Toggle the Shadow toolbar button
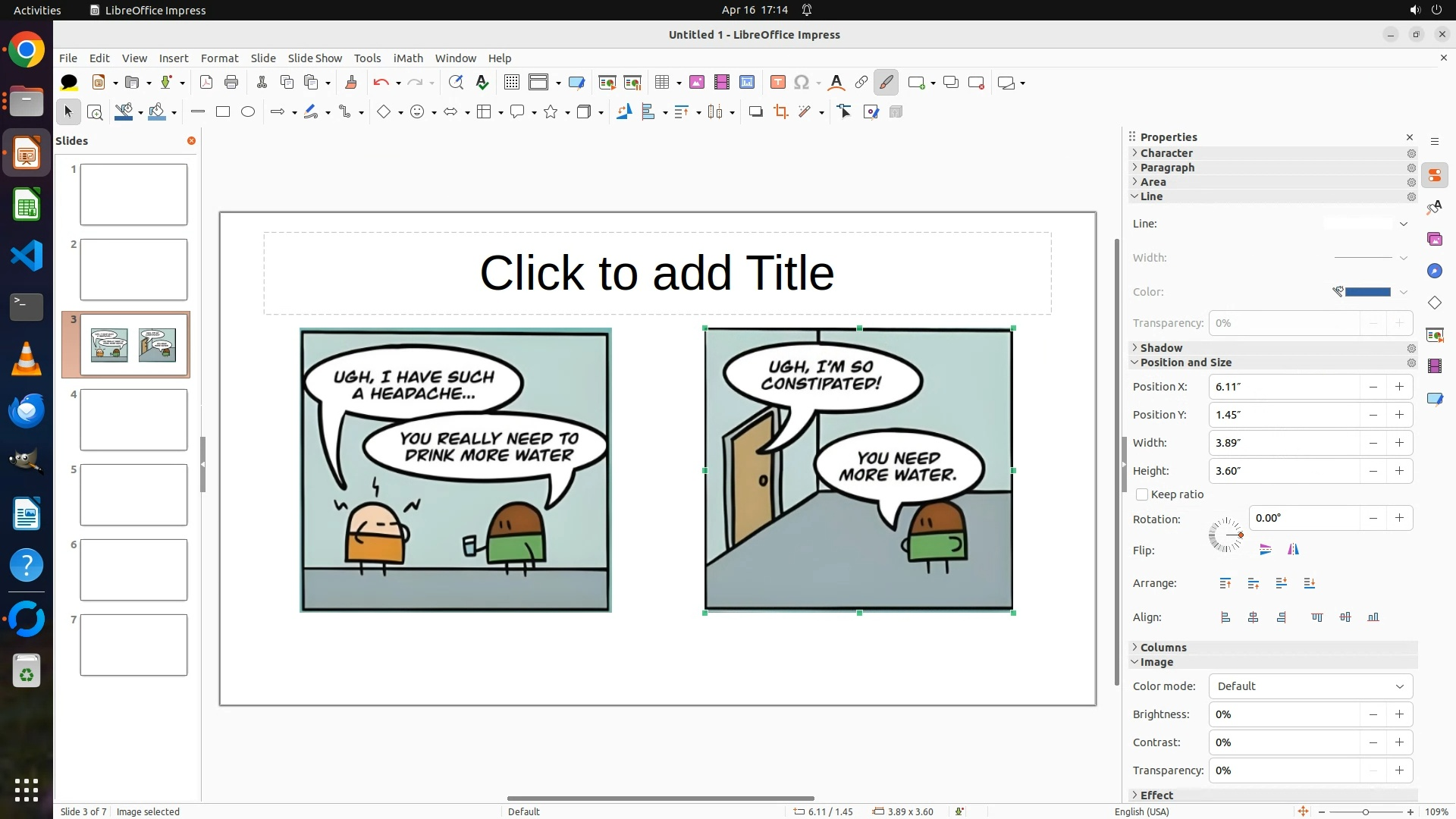The height and width of the screenshot is (819, 1456). point(755,112)
